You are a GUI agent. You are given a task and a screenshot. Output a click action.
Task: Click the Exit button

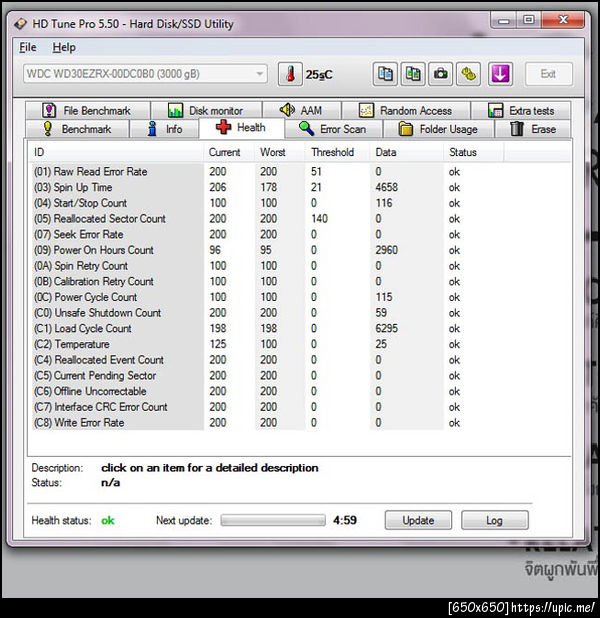click(x=548, y=74)
